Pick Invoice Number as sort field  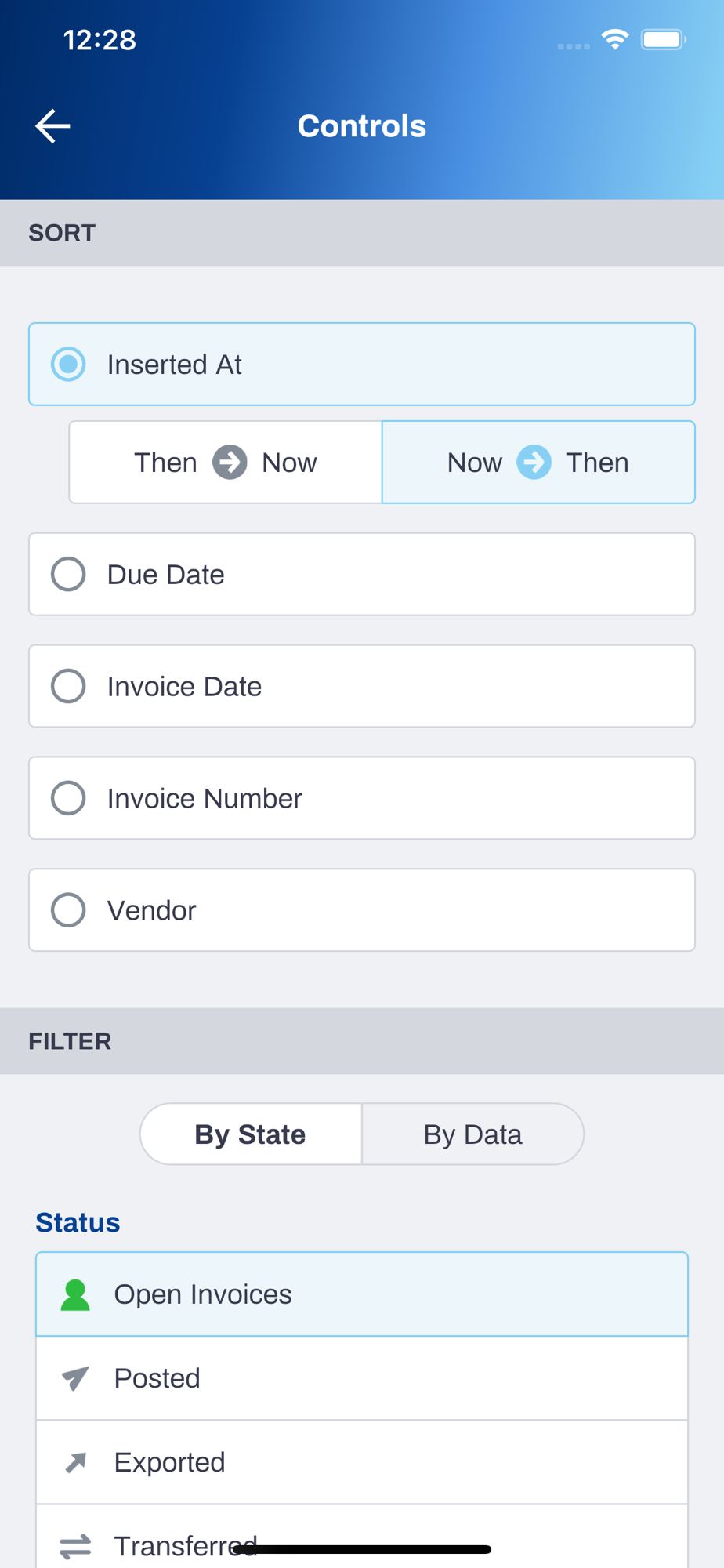(68, 799)
